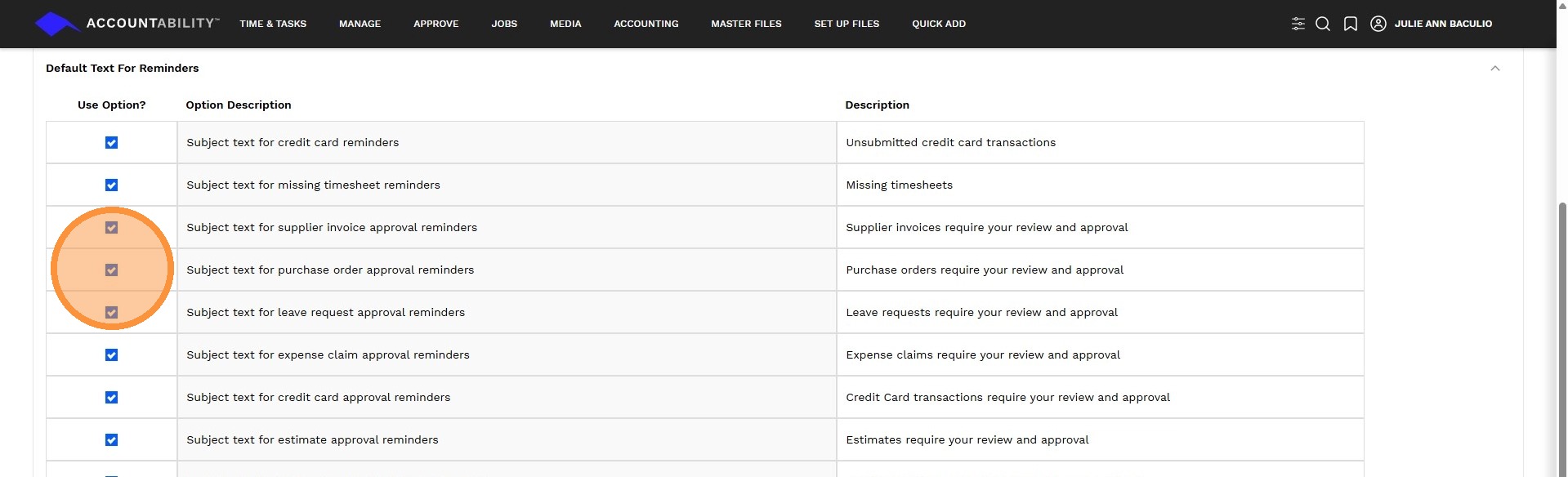Click the Accountability logo icon
Viewport: 1568px width, 477px height.
point(56,24)
